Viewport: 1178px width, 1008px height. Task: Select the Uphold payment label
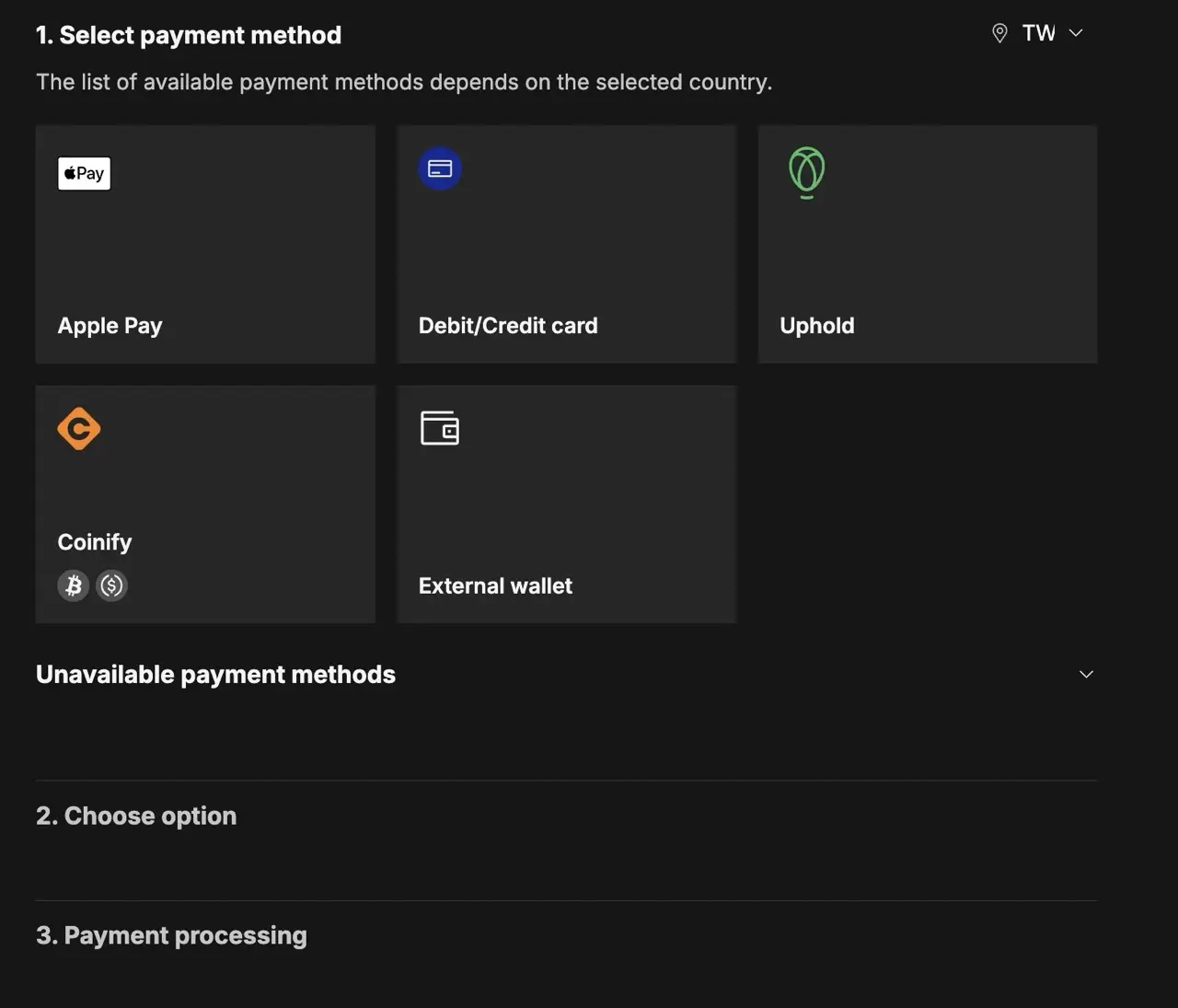817,326
